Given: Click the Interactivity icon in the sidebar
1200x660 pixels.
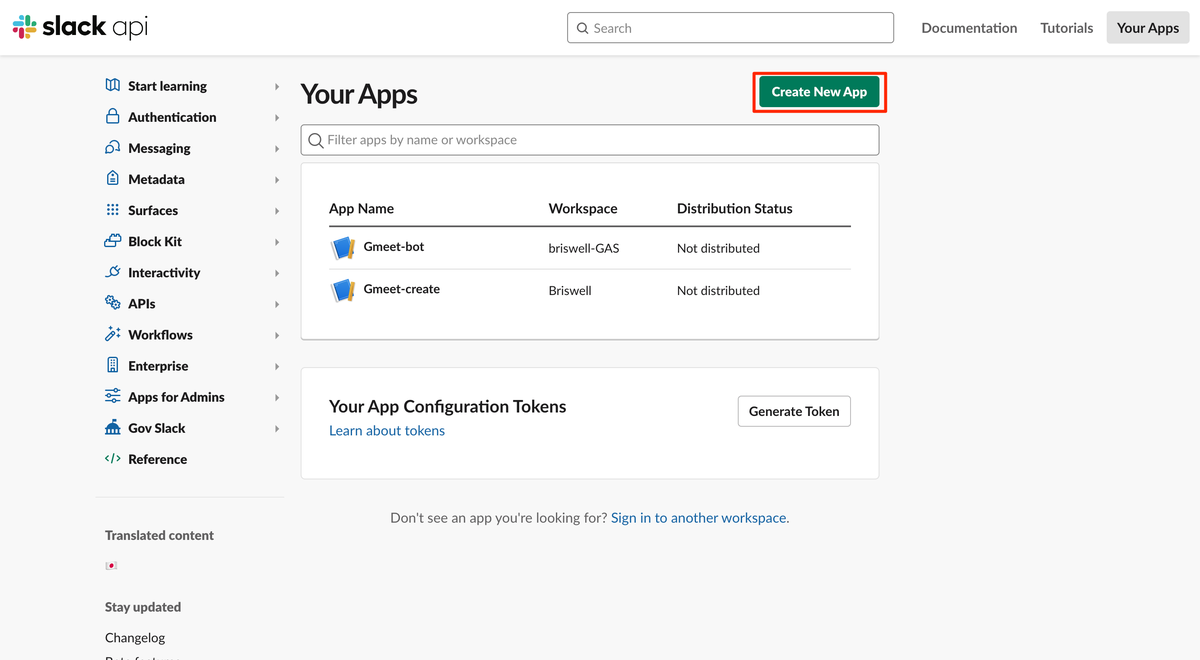Looking at the screenshot, I should 112,272.
